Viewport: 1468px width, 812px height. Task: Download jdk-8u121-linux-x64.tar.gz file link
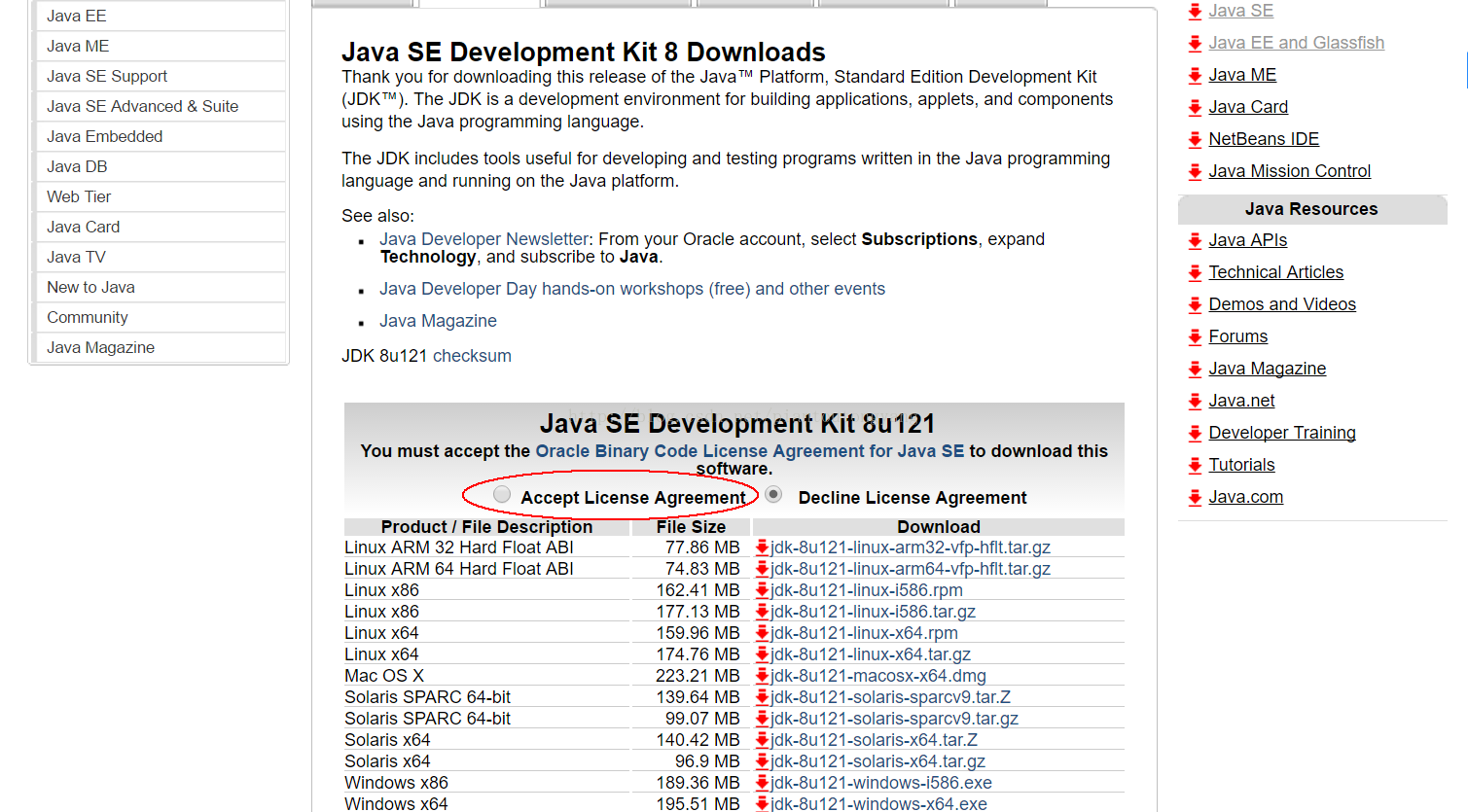[x=871, y=654]
